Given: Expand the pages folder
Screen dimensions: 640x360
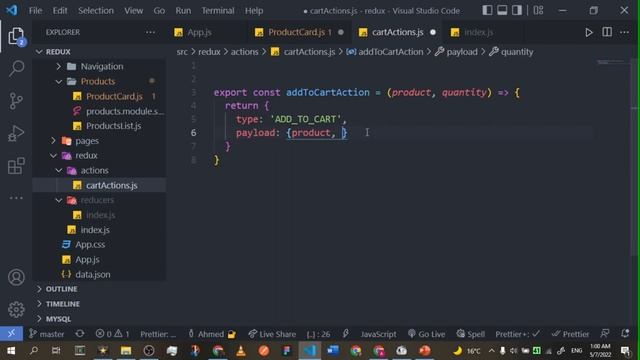Looking at the screenshot, I should click(87, 141).
